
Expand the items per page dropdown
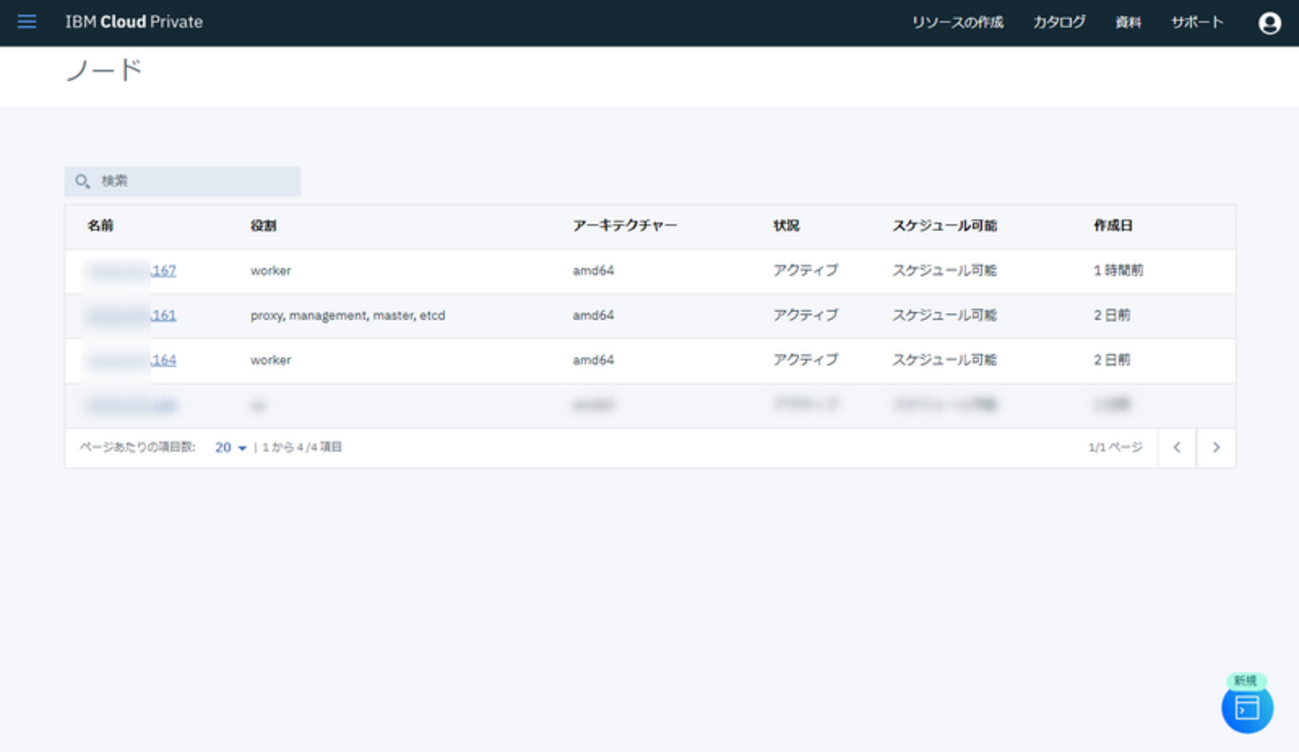231,448
